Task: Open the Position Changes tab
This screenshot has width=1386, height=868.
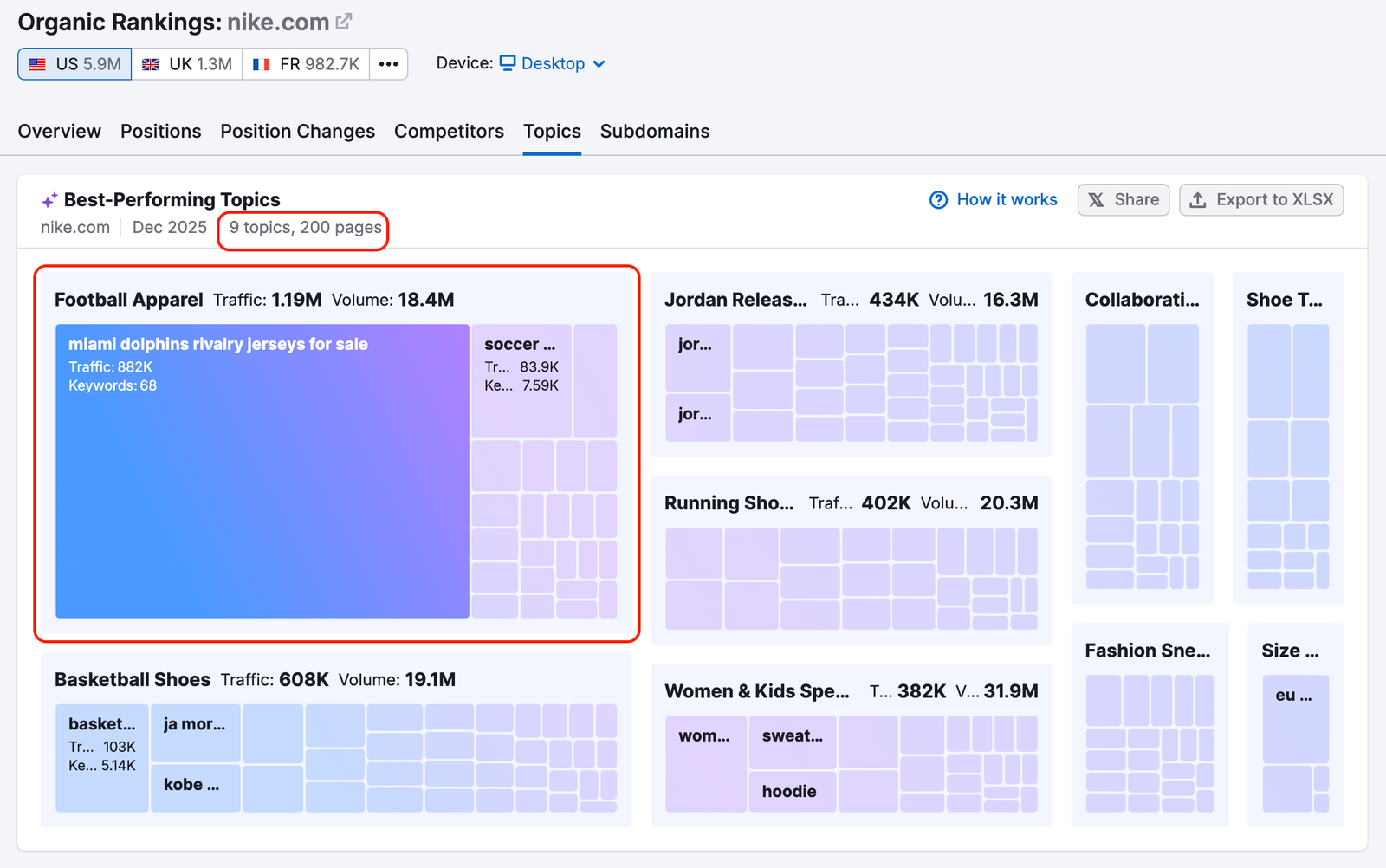Action: (x=297, y=131)
